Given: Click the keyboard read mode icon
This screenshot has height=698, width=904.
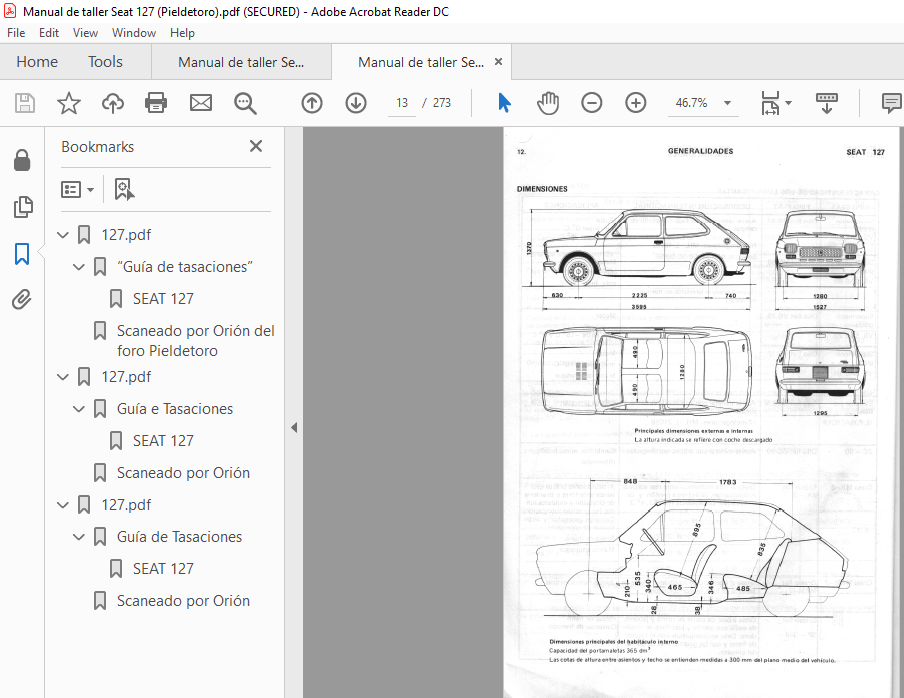Looking at the screenshot, I should point(827,103).
